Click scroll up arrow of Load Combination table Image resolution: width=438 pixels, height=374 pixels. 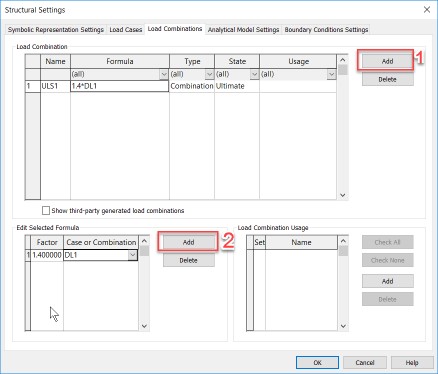(343, 60)
